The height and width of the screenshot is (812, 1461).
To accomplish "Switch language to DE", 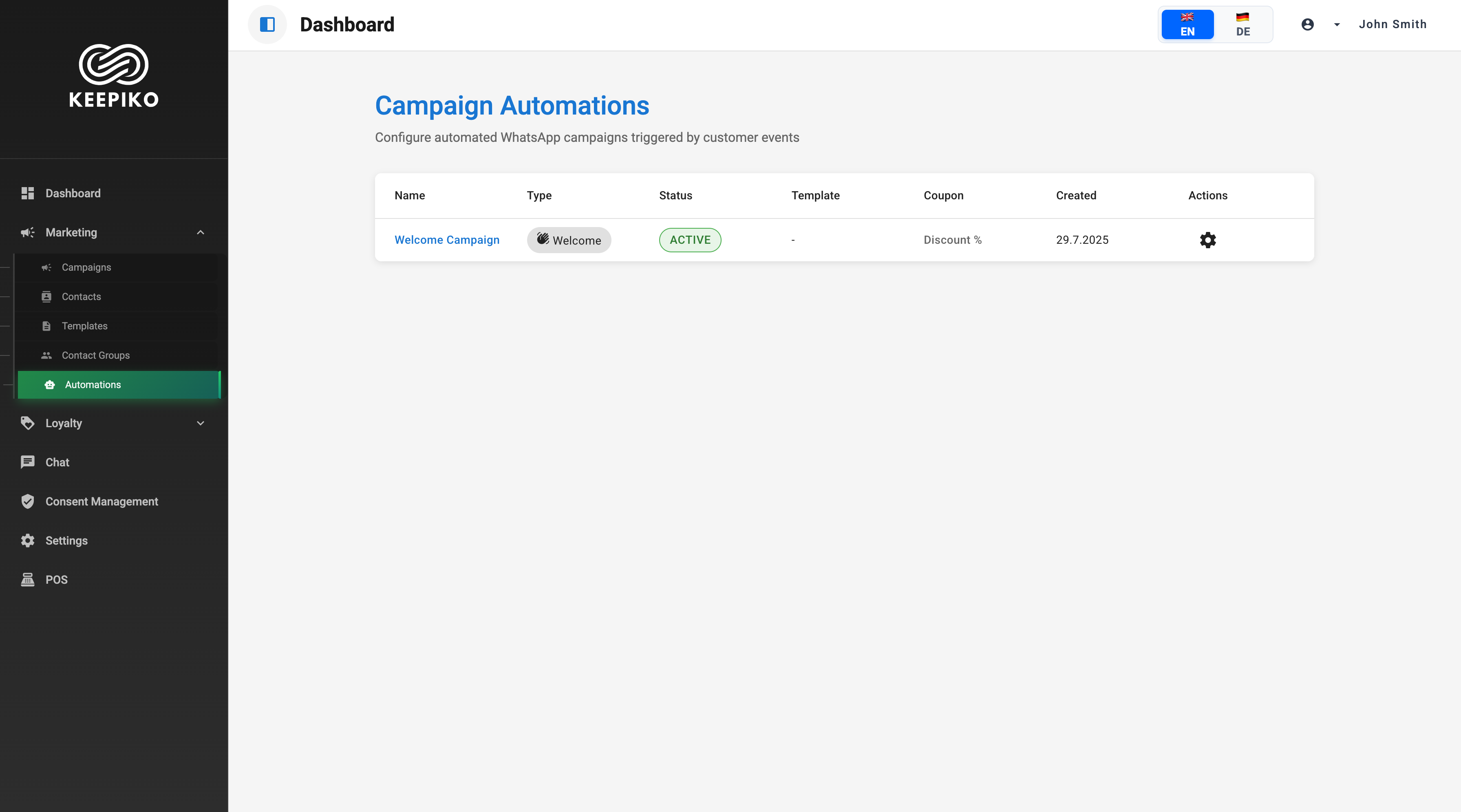I will tap(1243, 24).
